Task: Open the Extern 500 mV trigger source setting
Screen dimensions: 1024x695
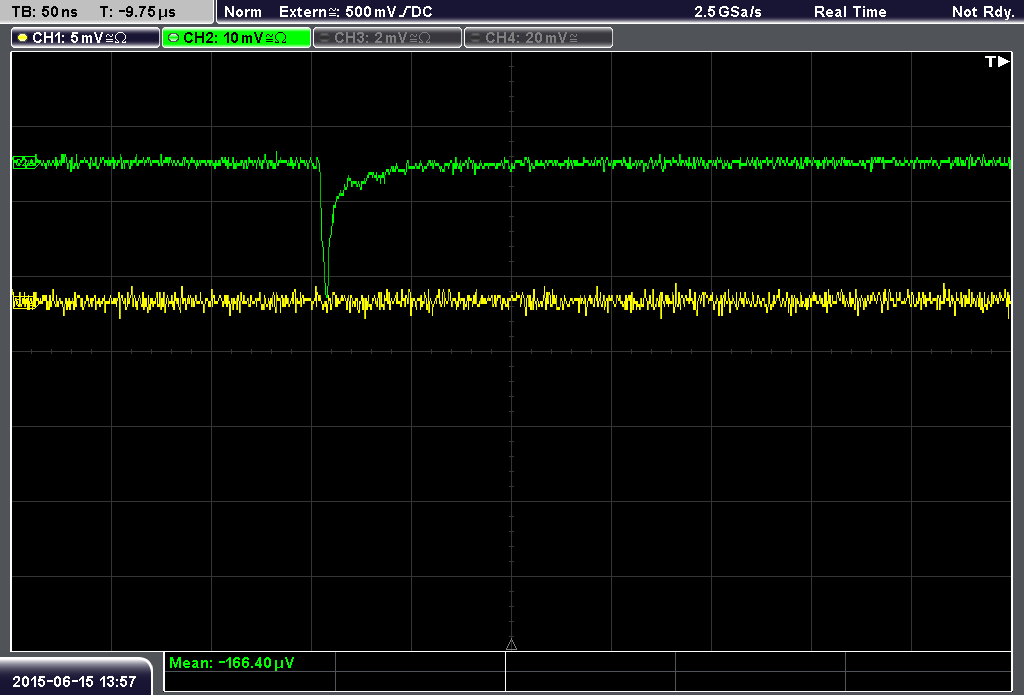Action: click(x=356, y=12)
